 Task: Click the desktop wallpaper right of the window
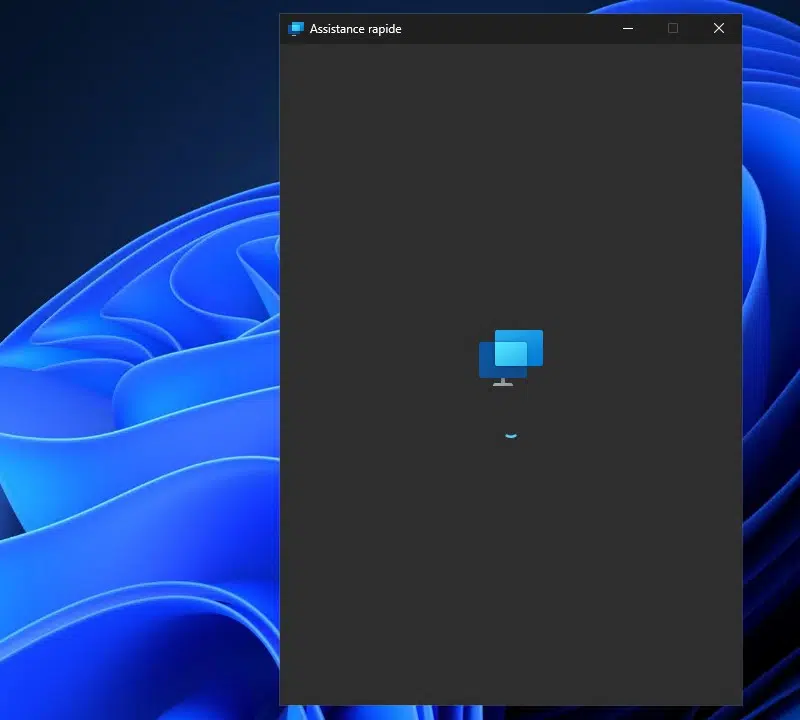coord(770,400)
